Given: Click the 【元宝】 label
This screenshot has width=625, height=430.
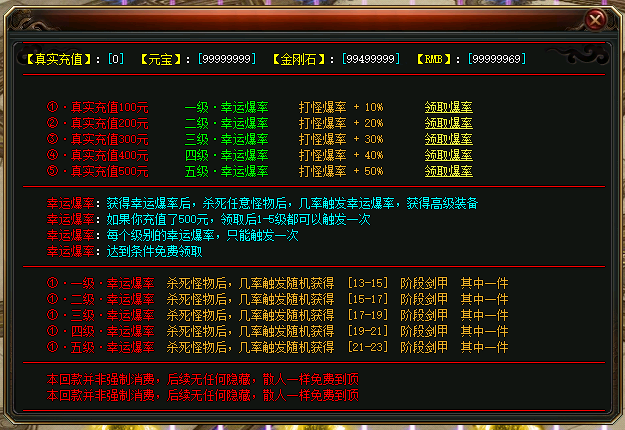Looking at the screenshot, I should pos(160,59).
